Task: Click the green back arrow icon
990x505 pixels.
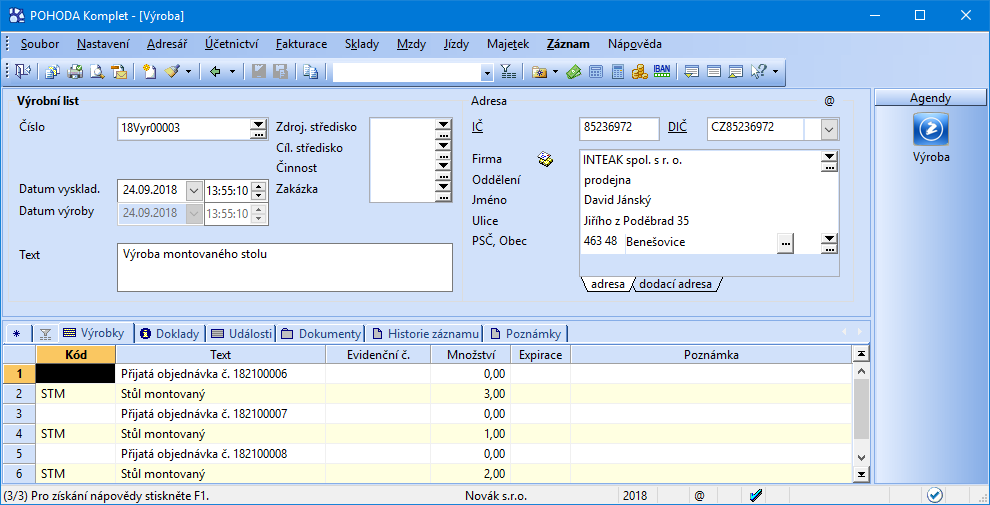Action: pos(215,72)
